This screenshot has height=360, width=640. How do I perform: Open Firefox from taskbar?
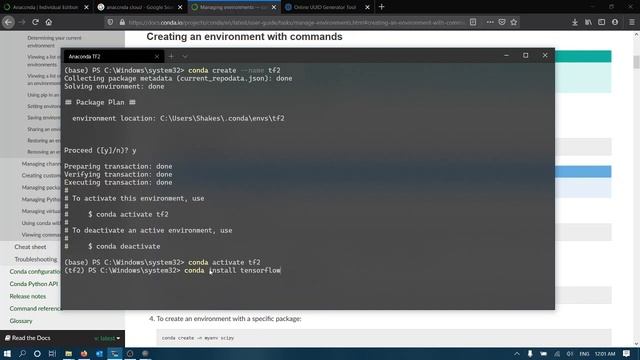coord(84,353)
